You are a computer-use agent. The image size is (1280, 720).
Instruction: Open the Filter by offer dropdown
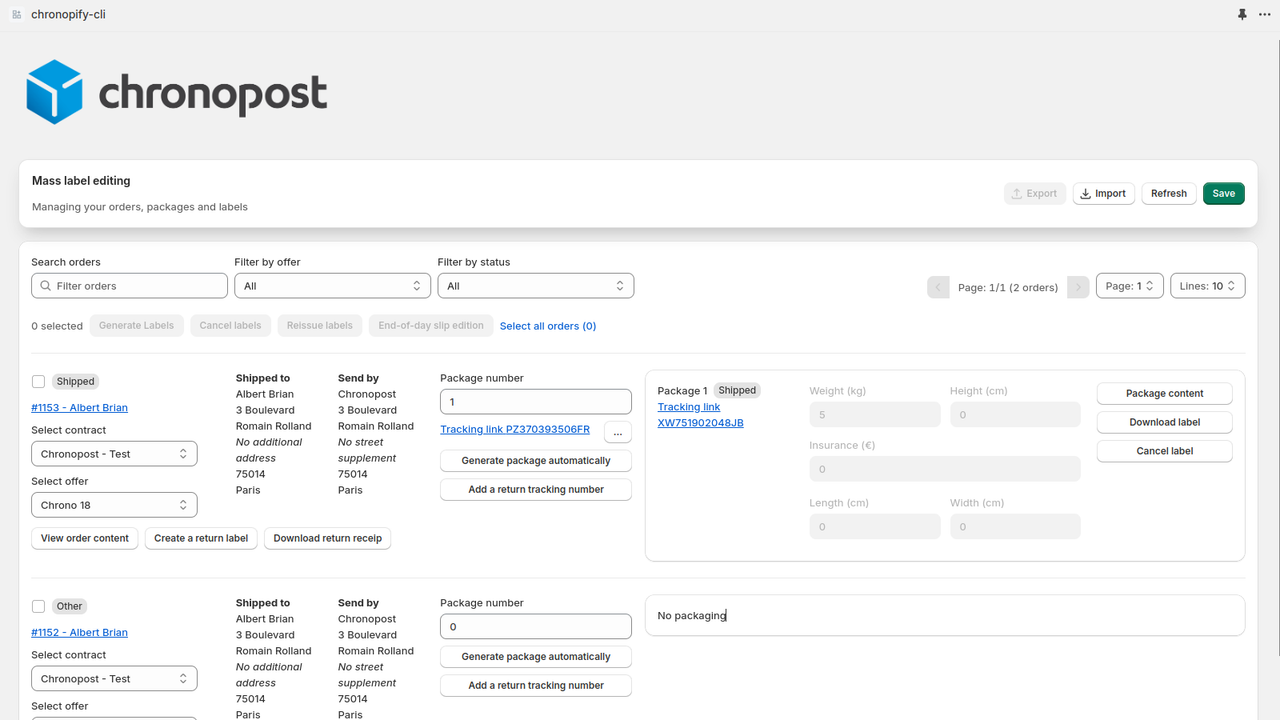point(332,286)
